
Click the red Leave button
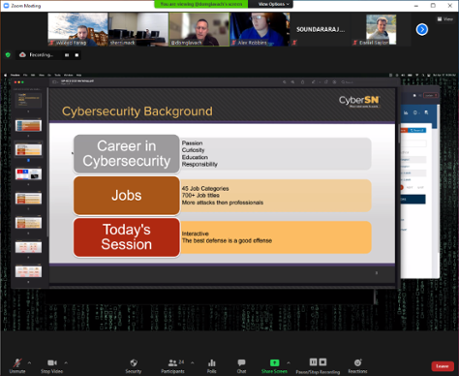pyautogui.click(x=442, y=366)
